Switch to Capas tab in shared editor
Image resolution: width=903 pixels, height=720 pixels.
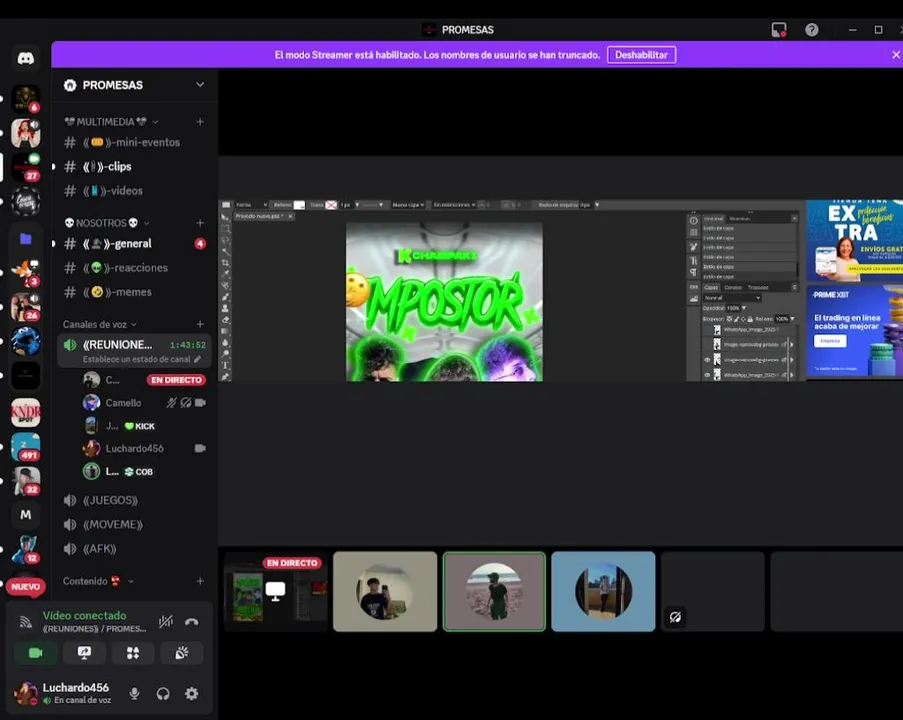coord(711,287)
